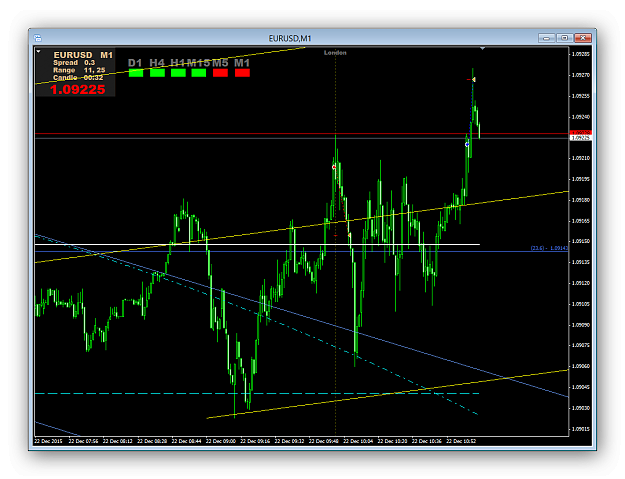Click the 1.09015 price scale label
This screenshot has height=479, width=625.
pyautogui.click(x=581, y=429)
